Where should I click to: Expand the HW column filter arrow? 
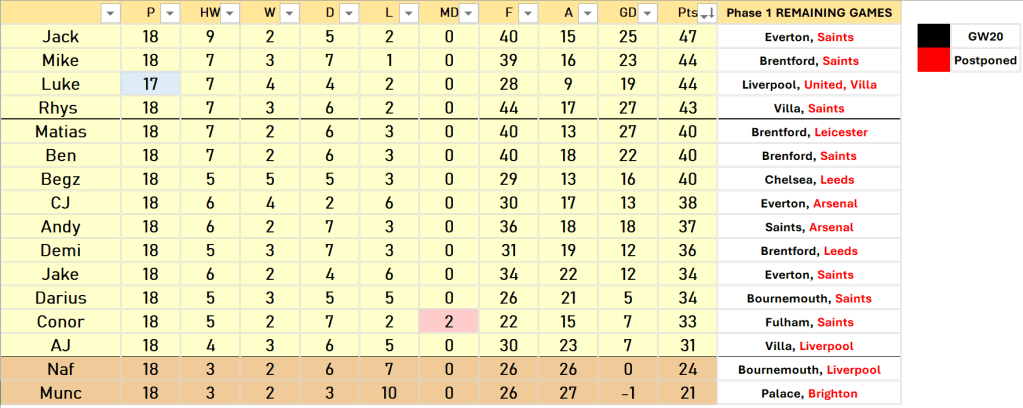tap(231, 13)
